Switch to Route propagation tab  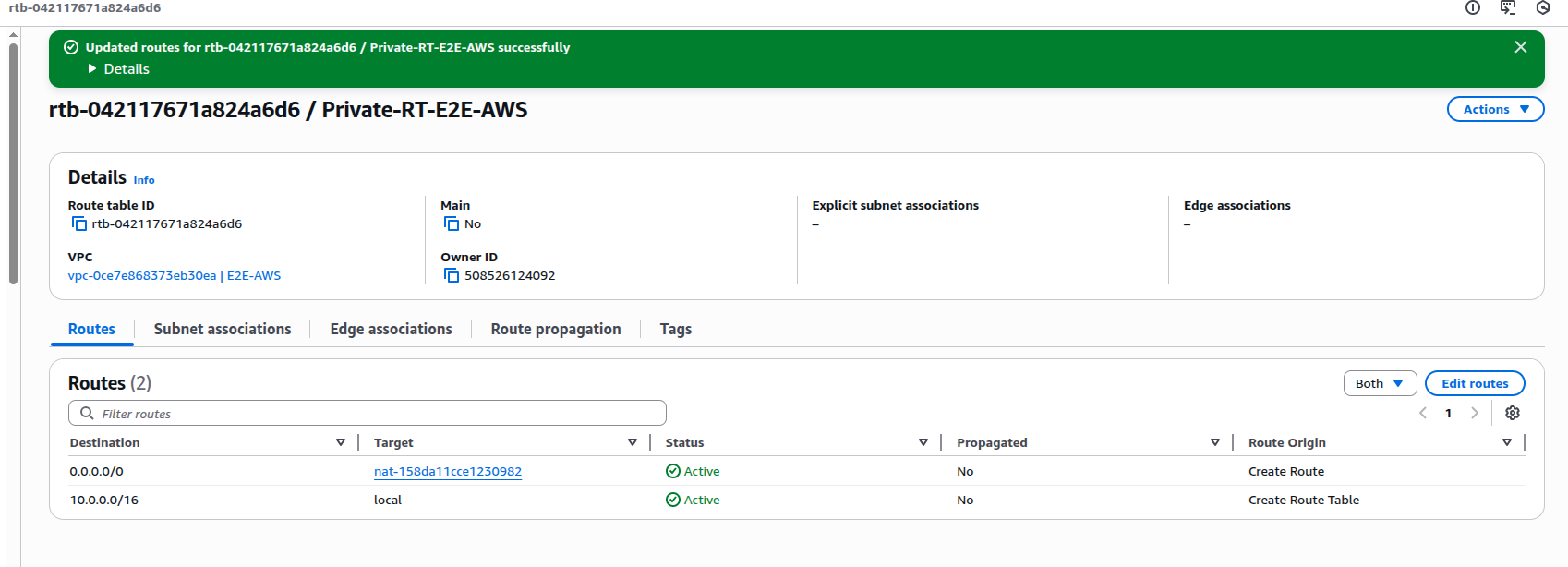point(556,330)
